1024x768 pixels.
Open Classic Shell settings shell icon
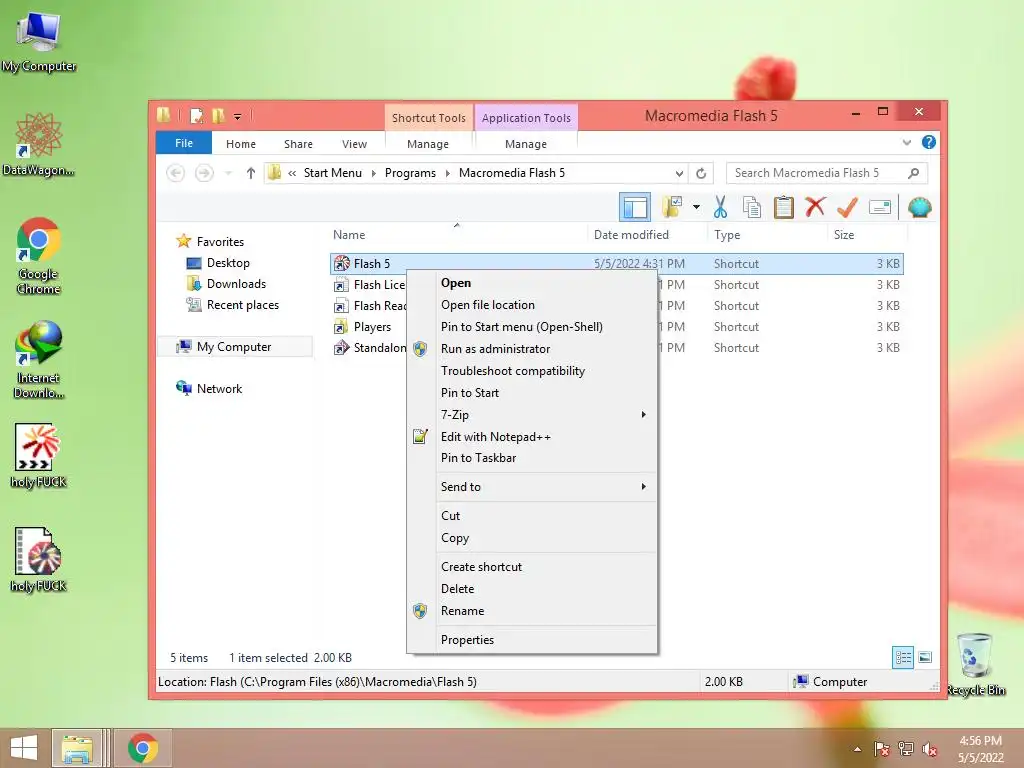pyautogui.click(x=920, y=208)
